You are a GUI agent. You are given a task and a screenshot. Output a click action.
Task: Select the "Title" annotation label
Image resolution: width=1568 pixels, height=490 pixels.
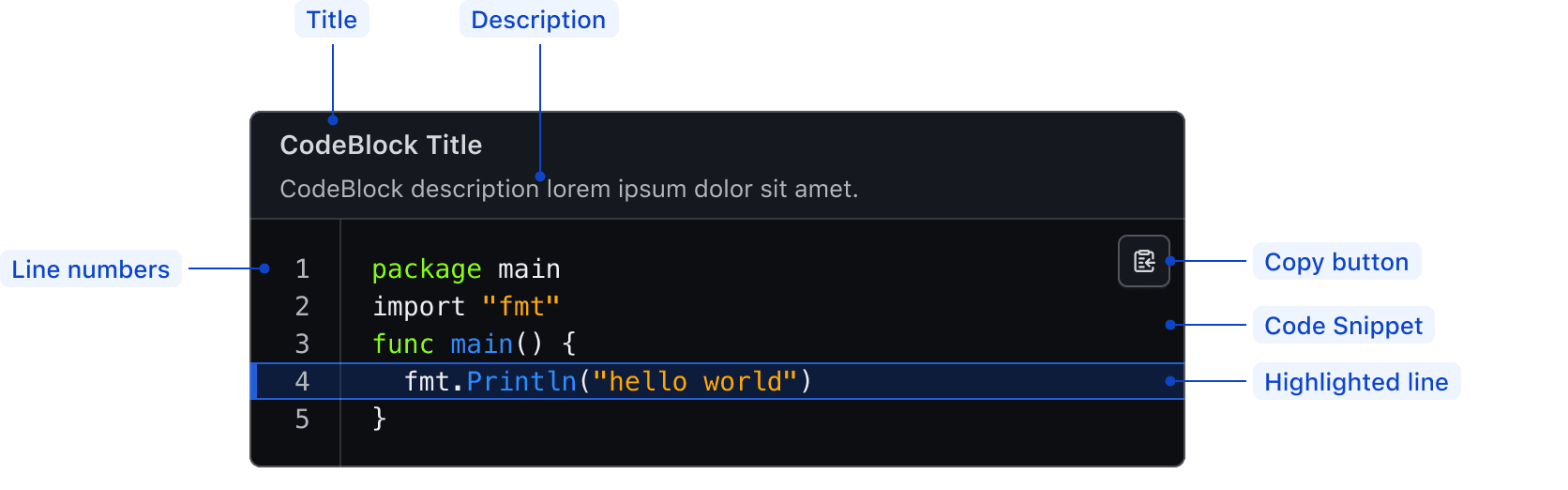coord(332,20)
